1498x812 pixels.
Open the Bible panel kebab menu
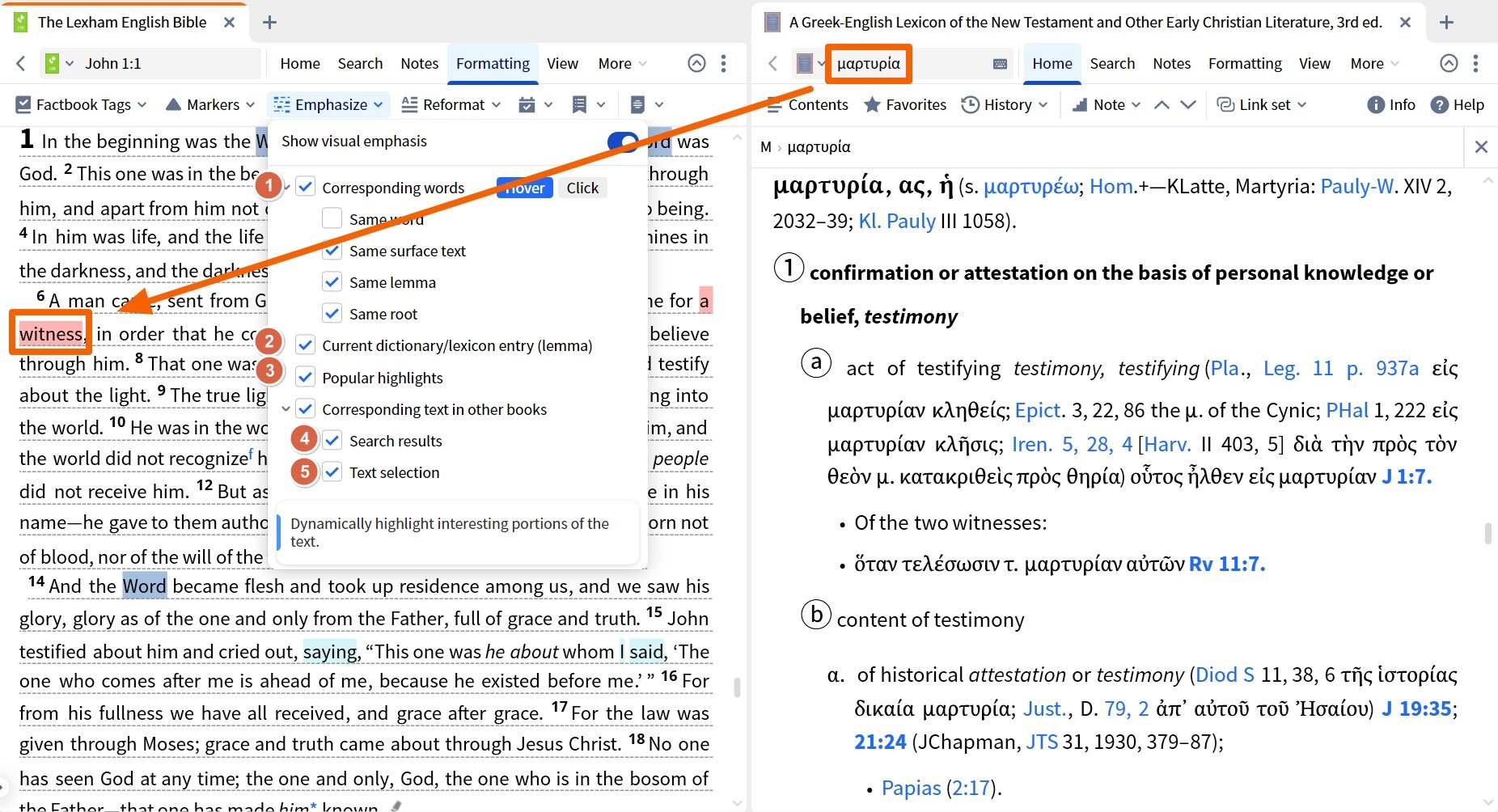tap(724, 63)
